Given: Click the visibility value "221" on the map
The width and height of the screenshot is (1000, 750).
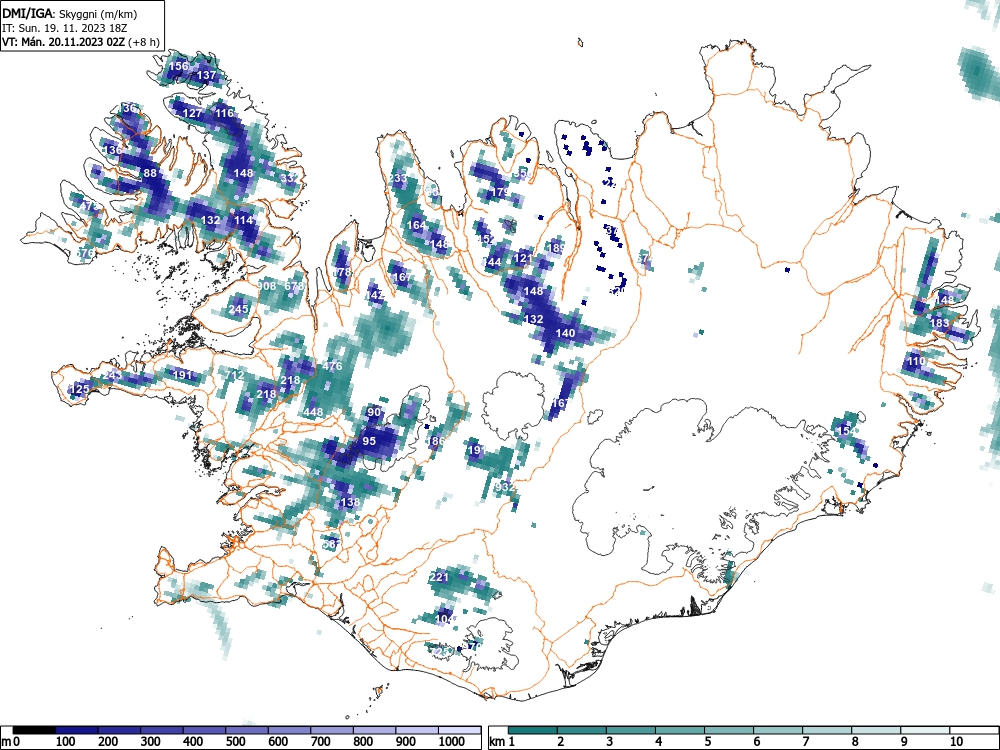Looking at the screenshot, I should (x=439, y=577).
